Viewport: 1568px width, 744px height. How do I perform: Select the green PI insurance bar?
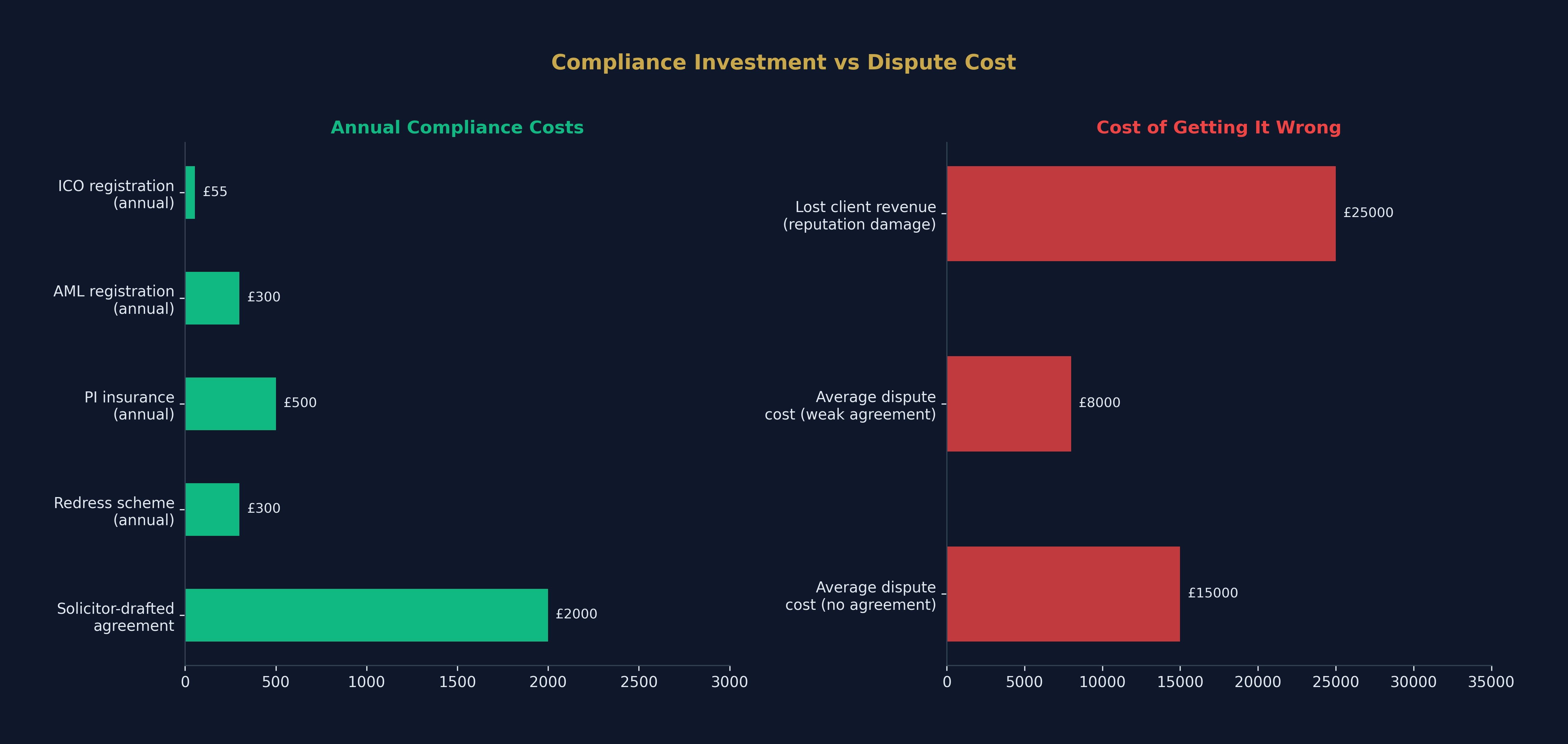tap(231, 403)
